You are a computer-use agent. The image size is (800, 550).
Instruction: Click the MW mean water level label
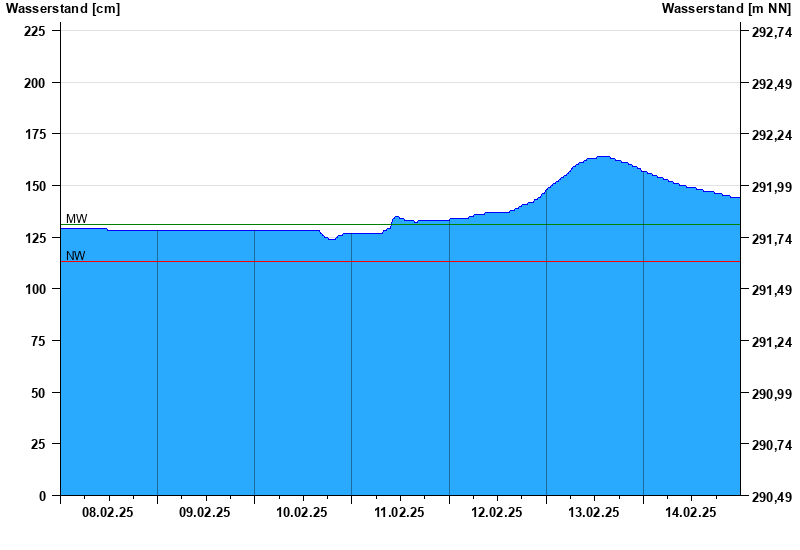(x=77, y=218)
